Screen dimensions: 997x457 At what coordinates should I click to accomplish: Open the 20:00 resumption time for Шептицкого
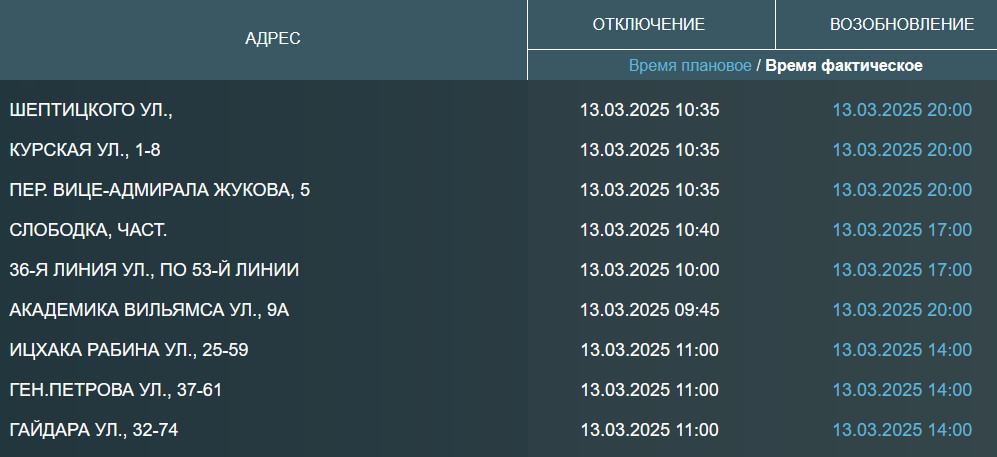click(x=902, y=110)
